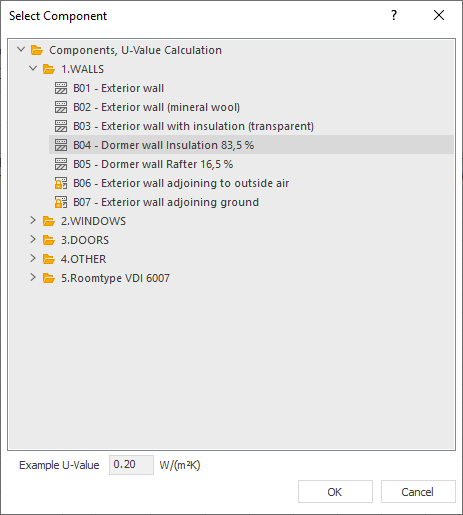This screenshot has width=463, height=515.
Task: Expand the 2.WINDOWS folder
Action: (33, 221)
